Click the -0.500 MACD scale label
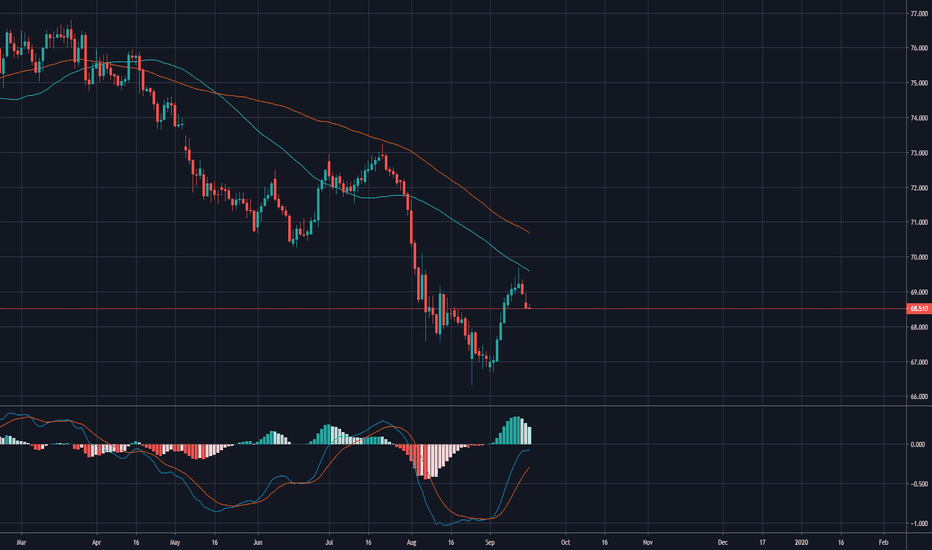Screen dimensions: 932x550 click(917, 484)
